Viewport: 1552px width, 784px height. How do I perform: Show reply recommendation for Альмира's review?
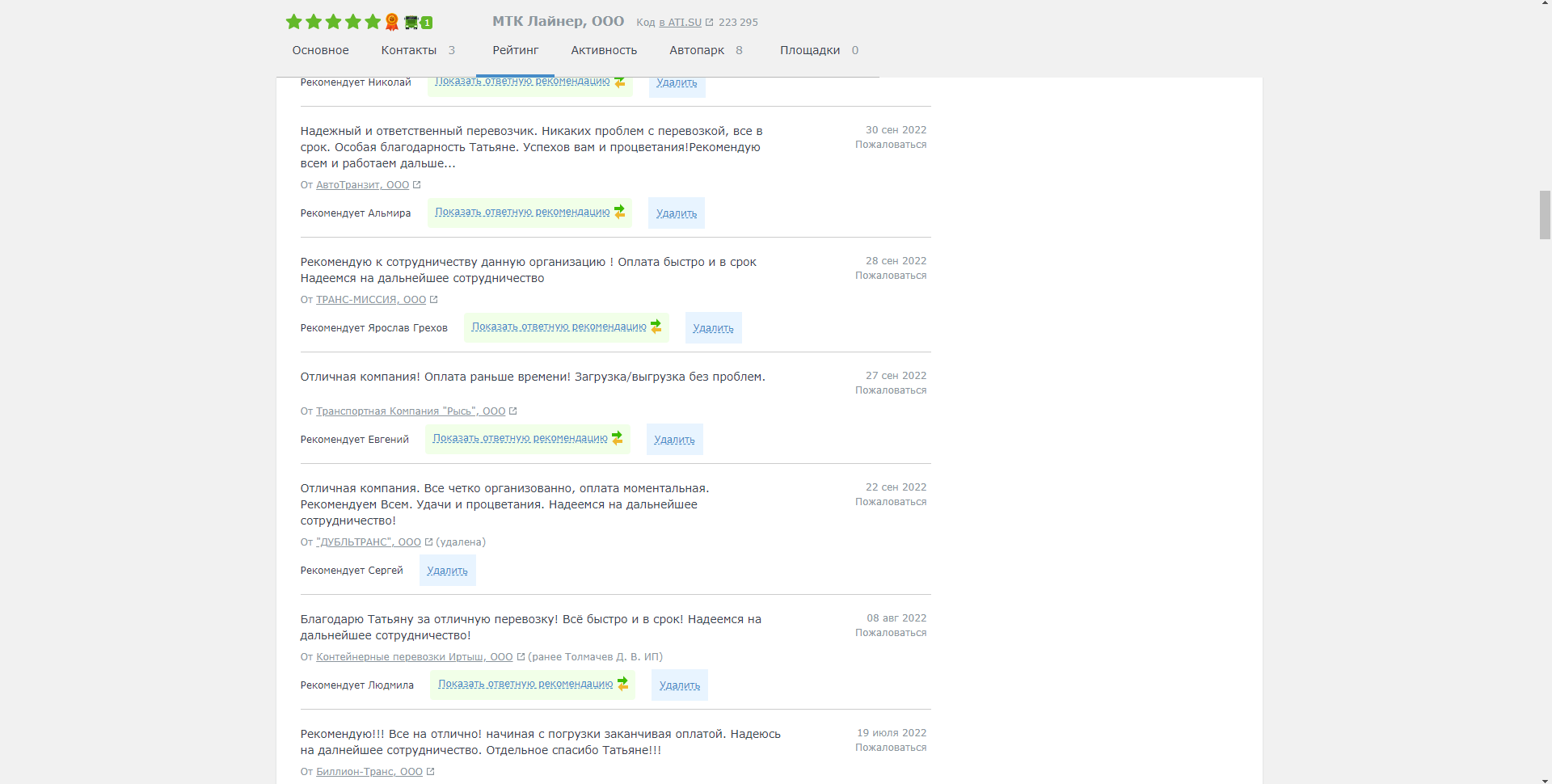click(522, 212)
